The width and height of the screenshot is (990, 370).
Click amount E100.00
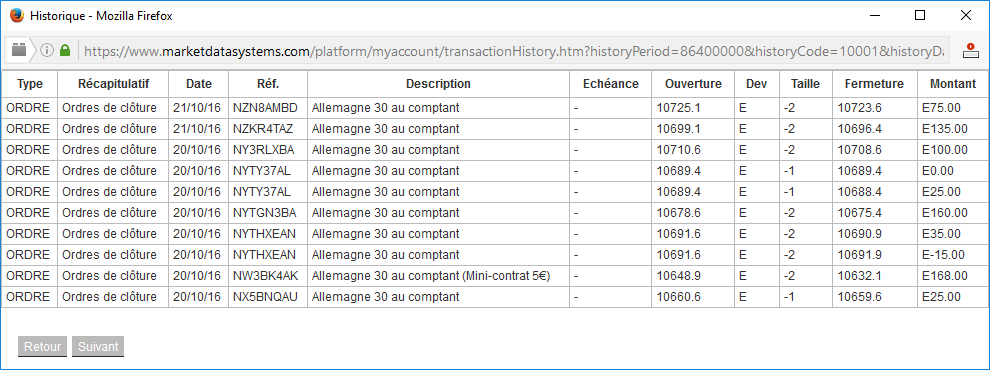945,150
